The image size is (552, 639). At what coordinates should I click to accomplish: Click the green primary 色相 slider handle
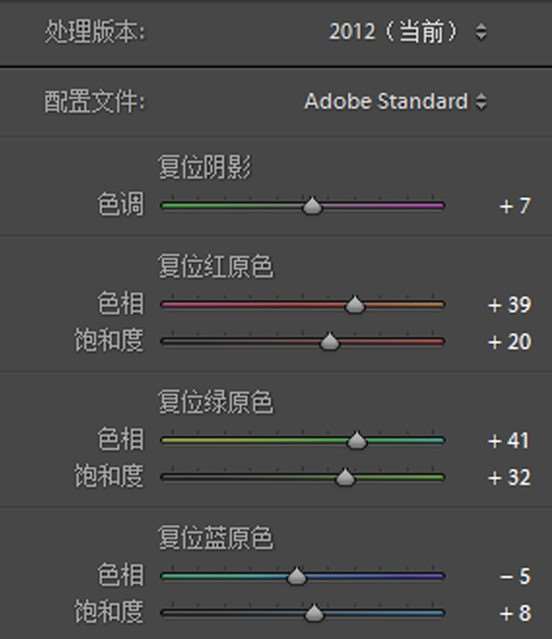coord(357,440)
